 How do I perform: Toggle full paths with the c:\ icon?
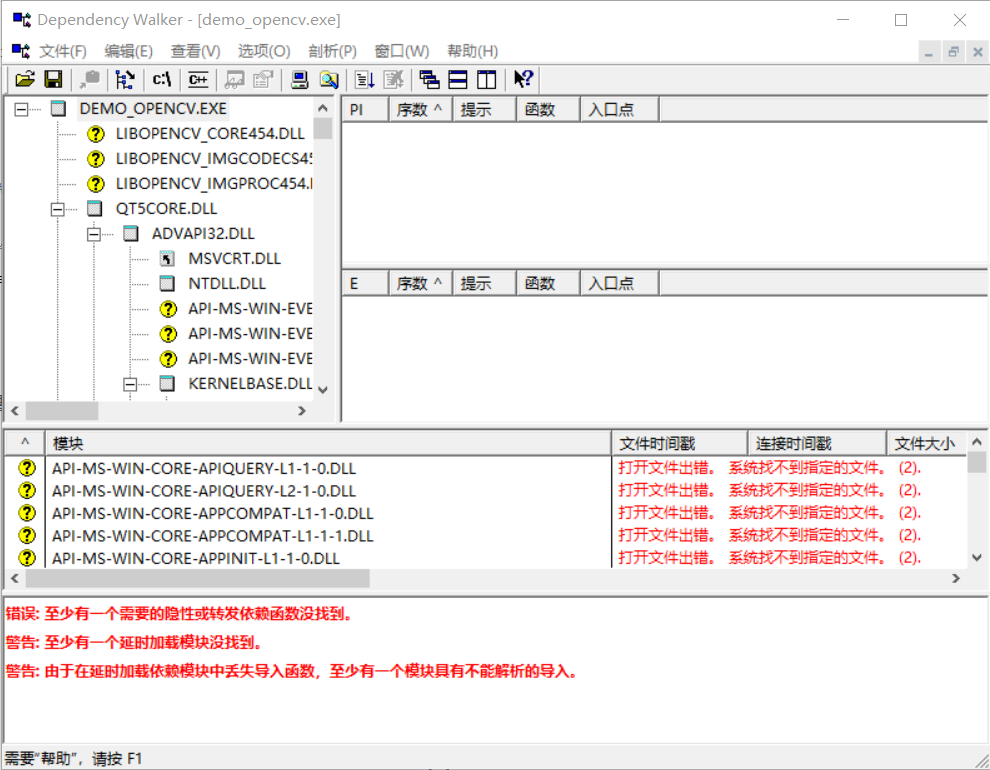coord(161,79)
